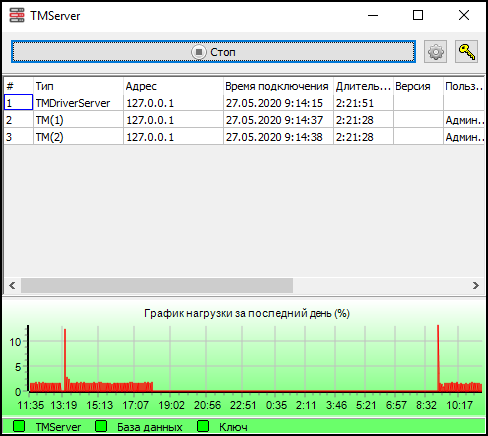Click the База данных status bar label

coord(150,427)
